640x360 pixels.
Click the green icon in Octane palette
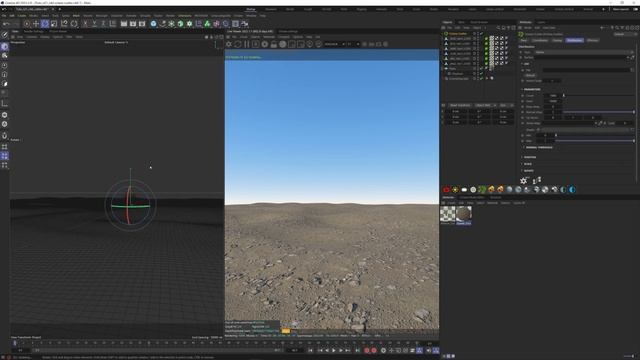pos(482,189)
